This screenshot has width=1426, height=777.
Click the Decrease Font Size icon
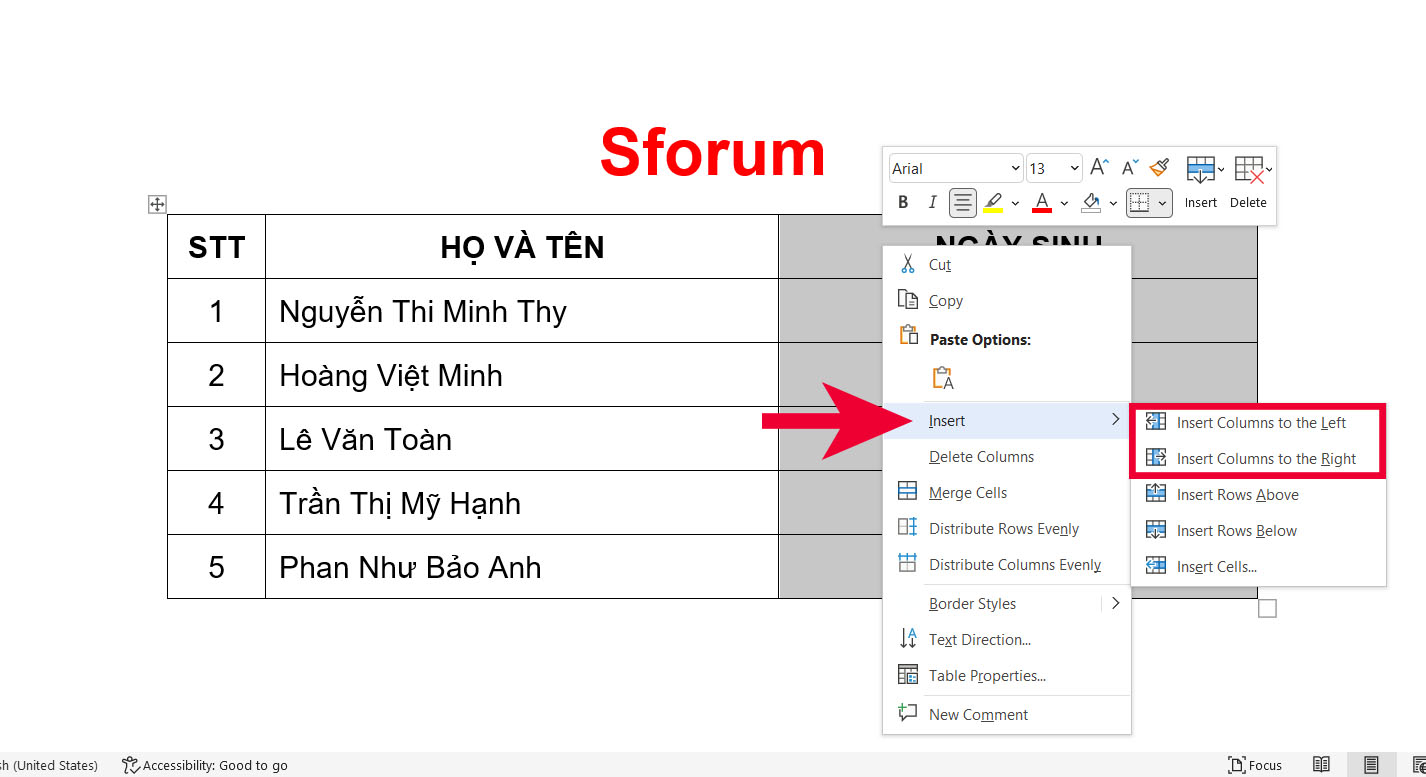(1130, 168)
